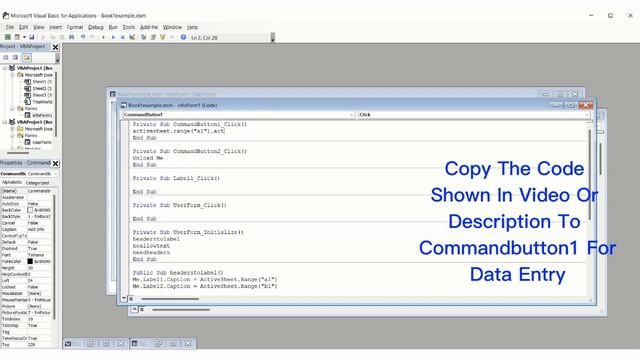This screenshot has width=640, height=360.
Task: Expand the second Microsoft Excel Objects folder
Action: coord(12,129)
